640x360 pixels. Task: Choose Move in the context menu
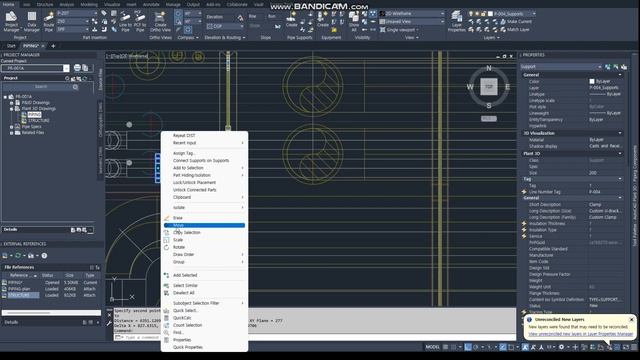coord(204,225)
